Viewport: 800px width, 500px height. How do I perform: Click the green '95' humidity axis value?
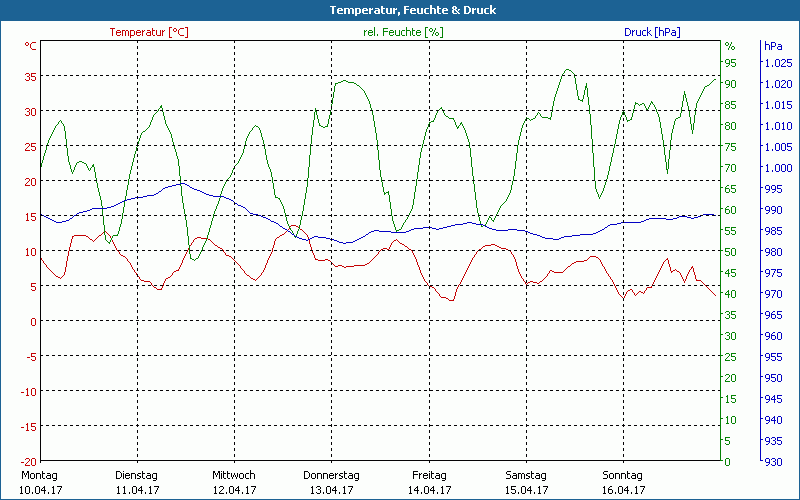731,63
